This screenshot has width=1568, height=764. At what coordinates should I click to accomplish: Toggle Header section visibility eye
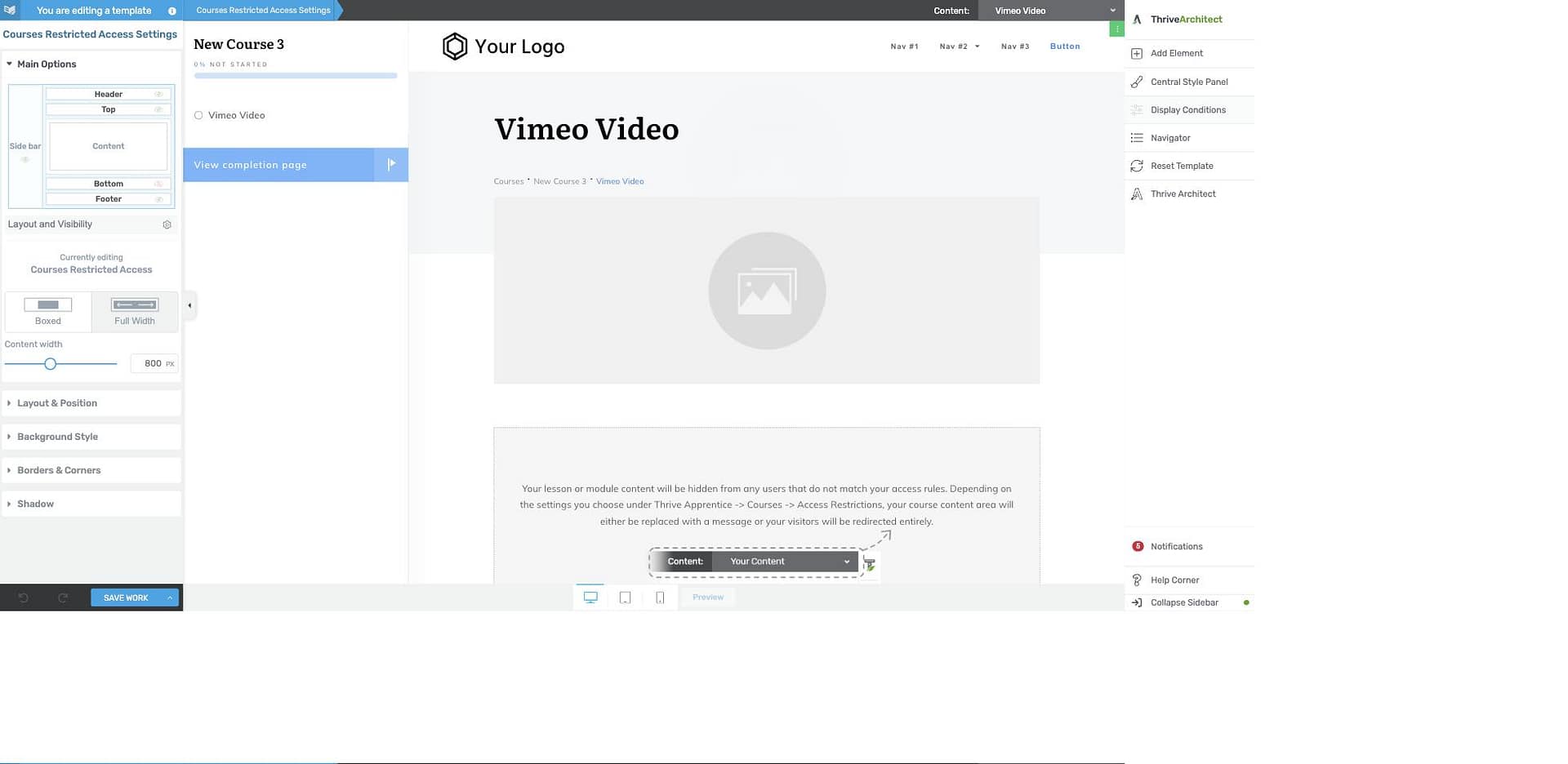click(158, 94)
